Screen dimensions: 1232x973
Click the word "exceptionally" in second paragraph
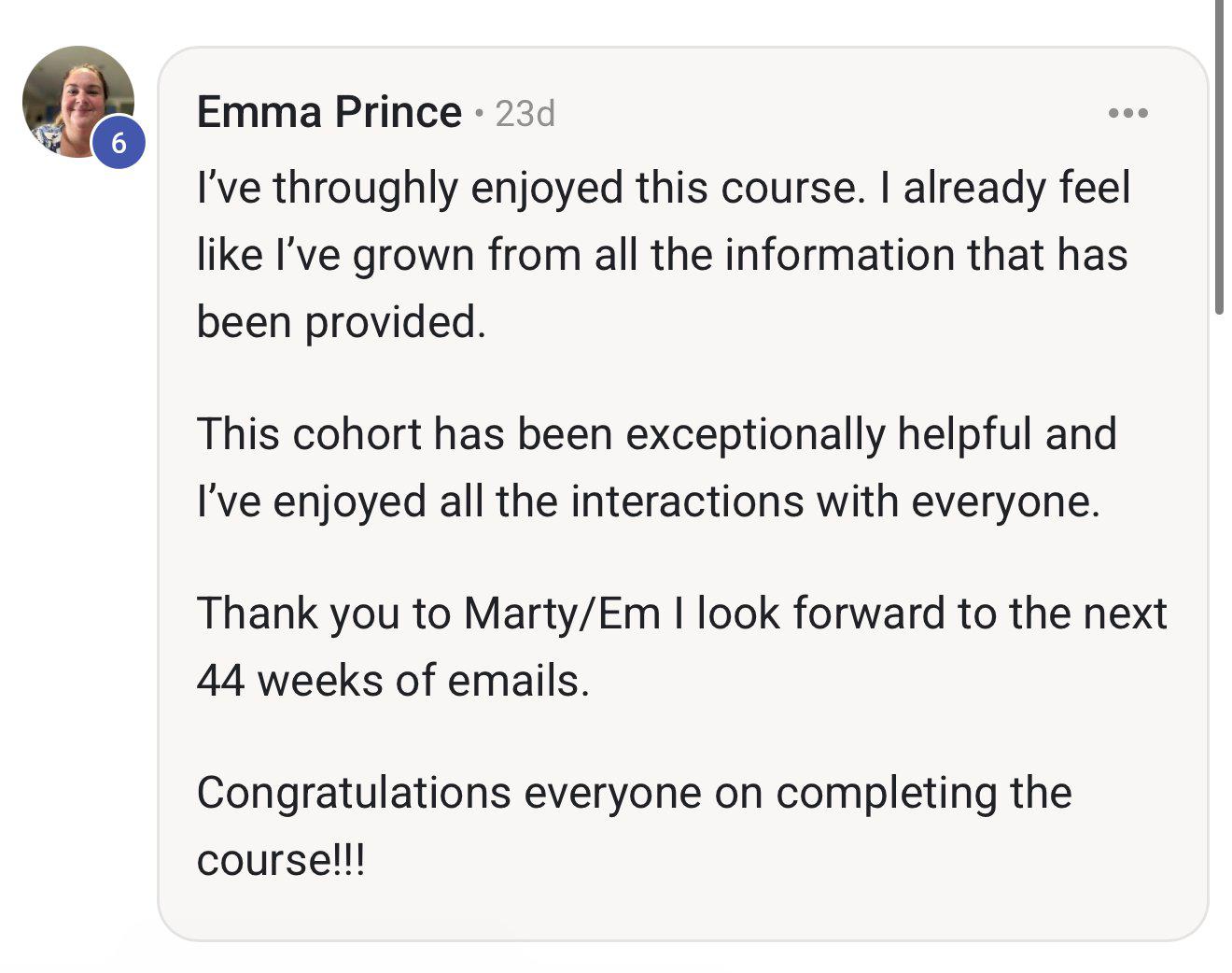click(x=755, y=435)
